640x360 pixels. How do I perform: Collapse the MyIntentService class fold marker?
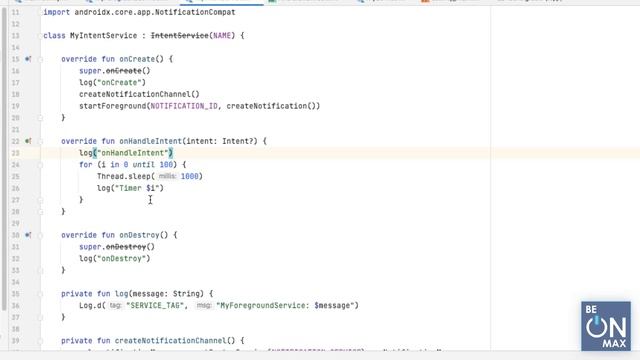[40, 36]
